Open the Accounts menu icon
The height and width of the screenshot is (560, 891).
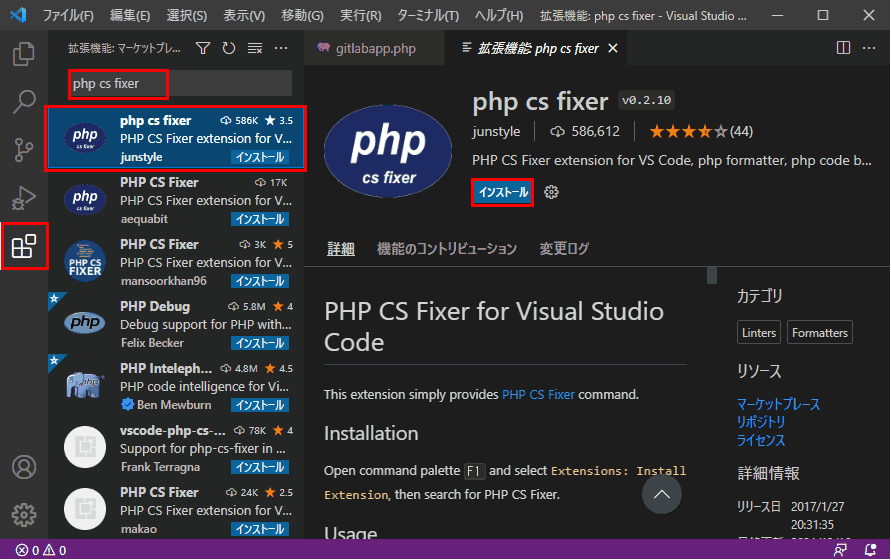24,467
